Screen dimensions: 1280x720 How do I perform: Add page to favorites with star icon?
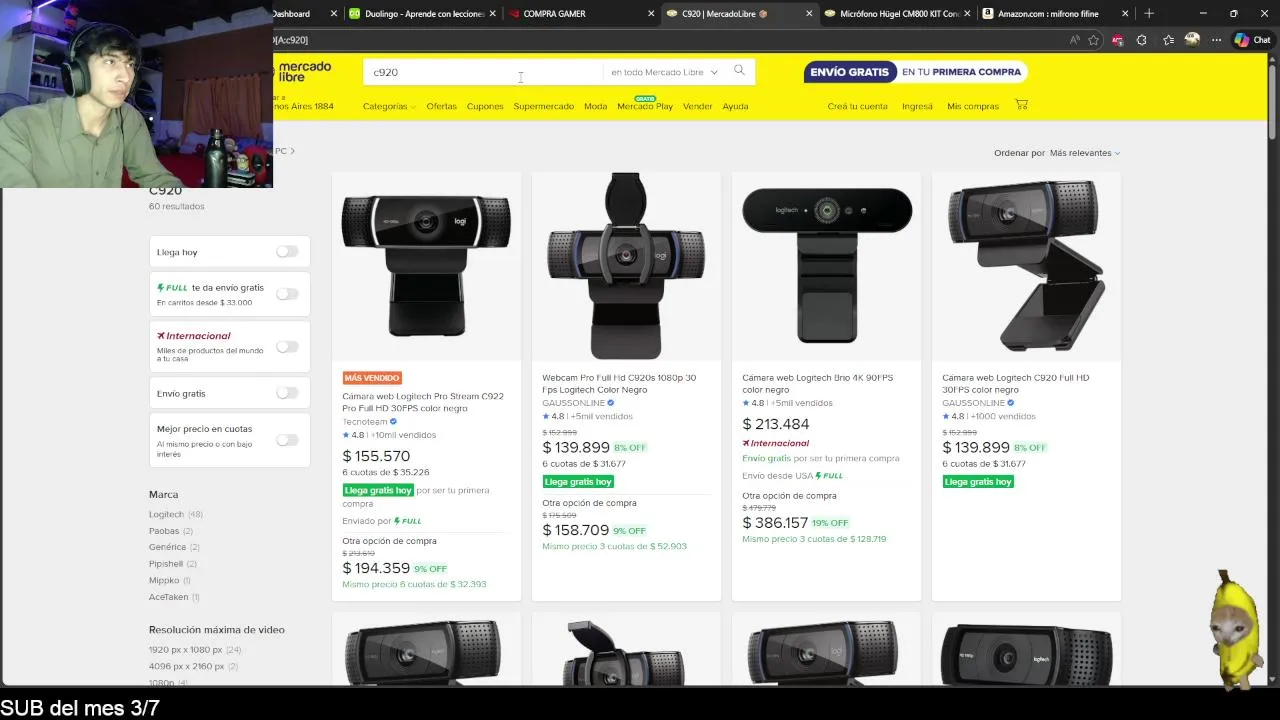pos(1094,40)
